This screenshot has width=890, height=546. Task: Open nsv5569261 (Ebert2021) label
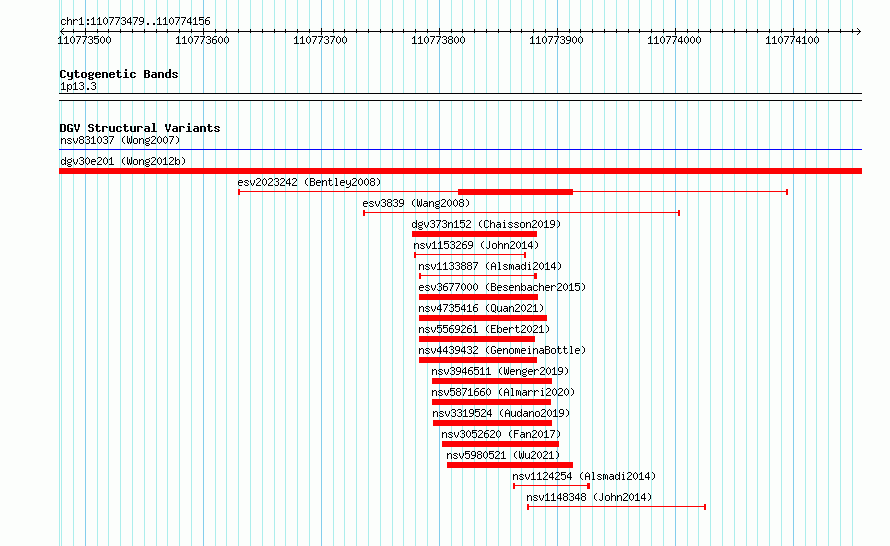coord(484,329)
